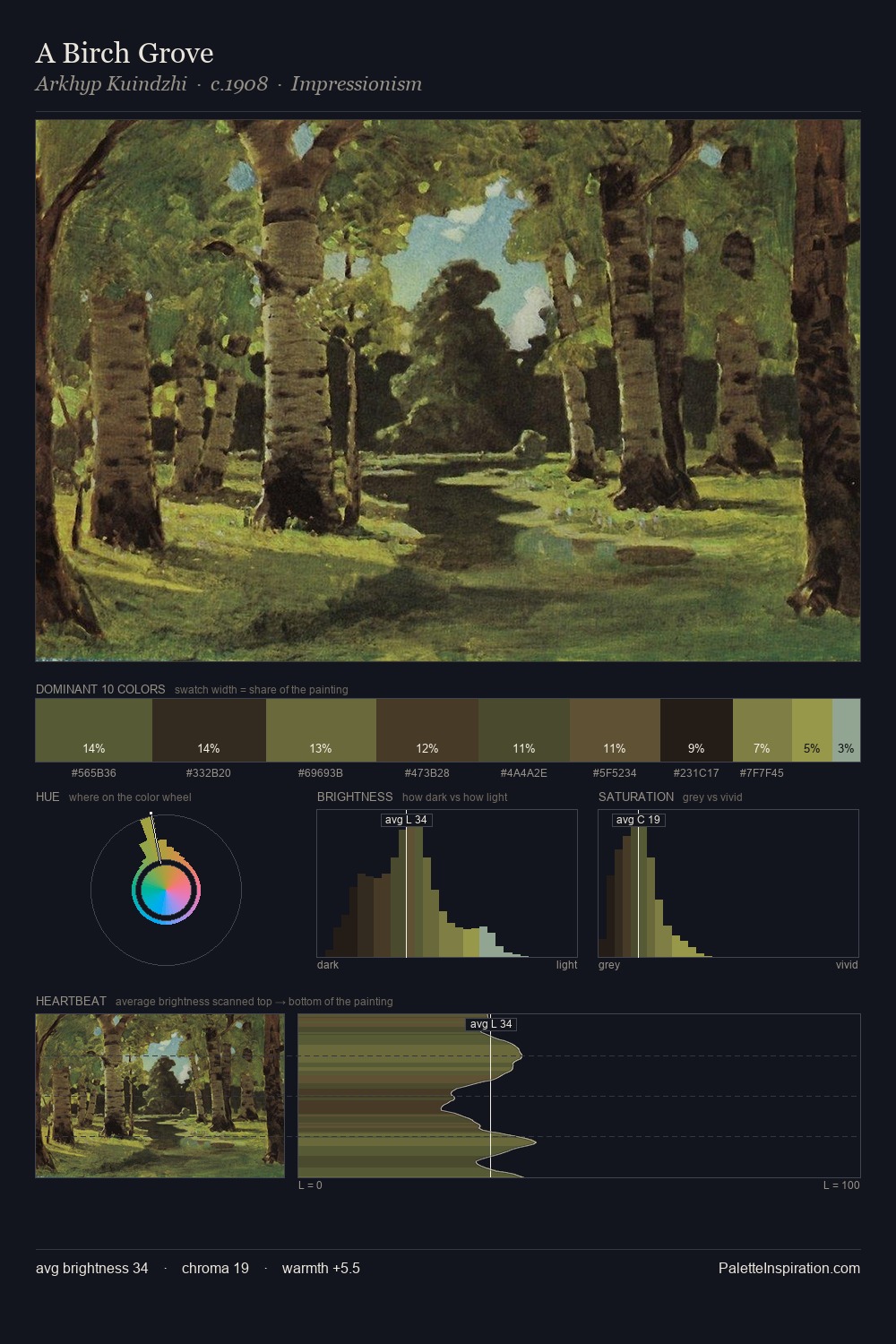Click the main painting image of A Birch Grove
Viewport: 896px width, 1344px height.
click(448, 391)
